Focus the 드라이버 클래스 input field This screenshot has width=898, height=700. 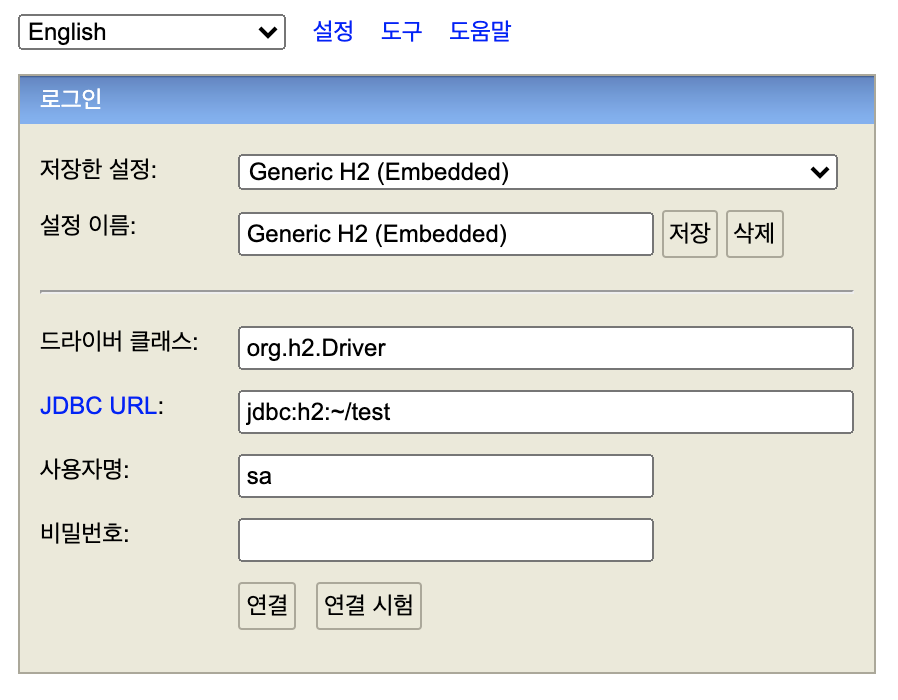point(546,348)
